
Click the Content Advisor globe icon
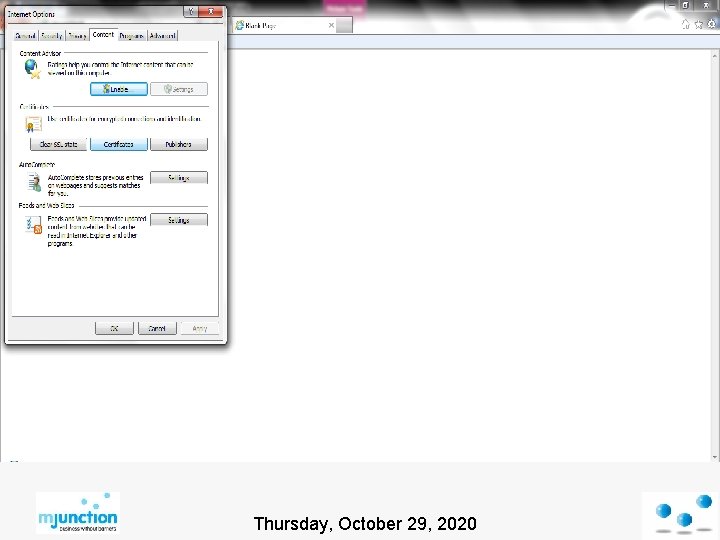32,69
